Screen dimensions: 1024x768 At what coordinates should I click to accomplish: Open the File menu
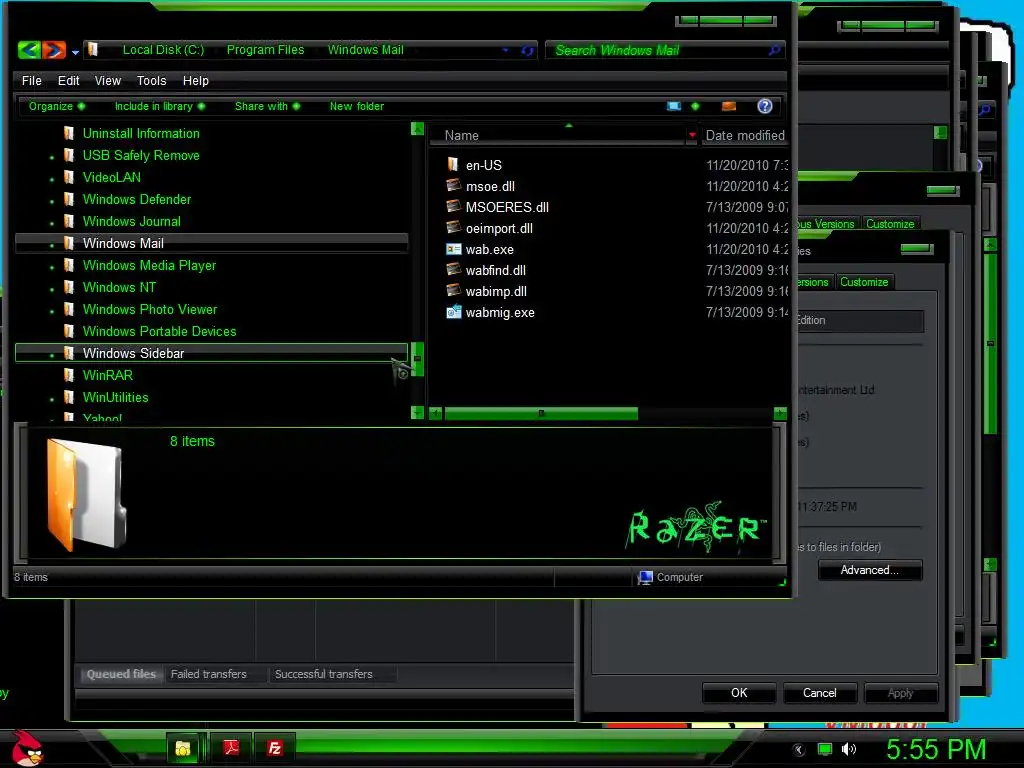(x=31, y=80)
